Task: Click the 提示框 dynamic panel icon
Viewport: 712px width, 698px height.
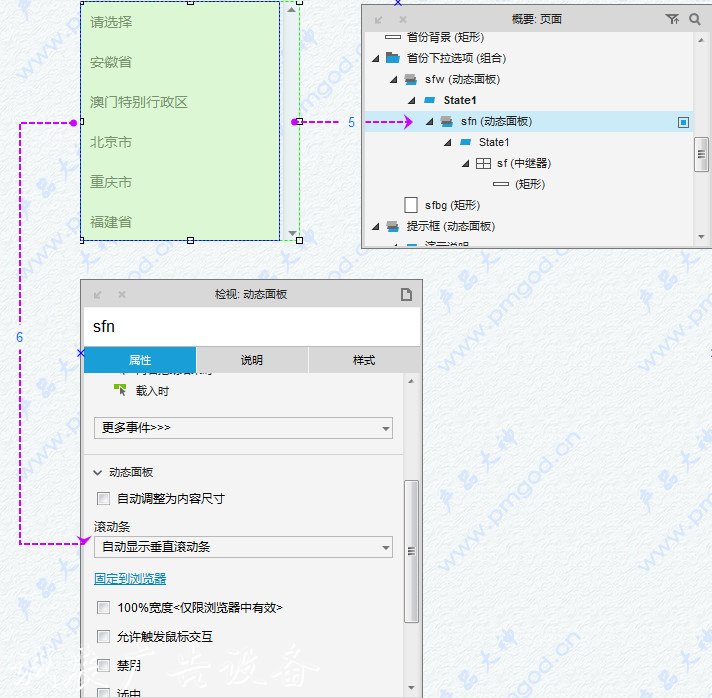Action: coord(392,226)
